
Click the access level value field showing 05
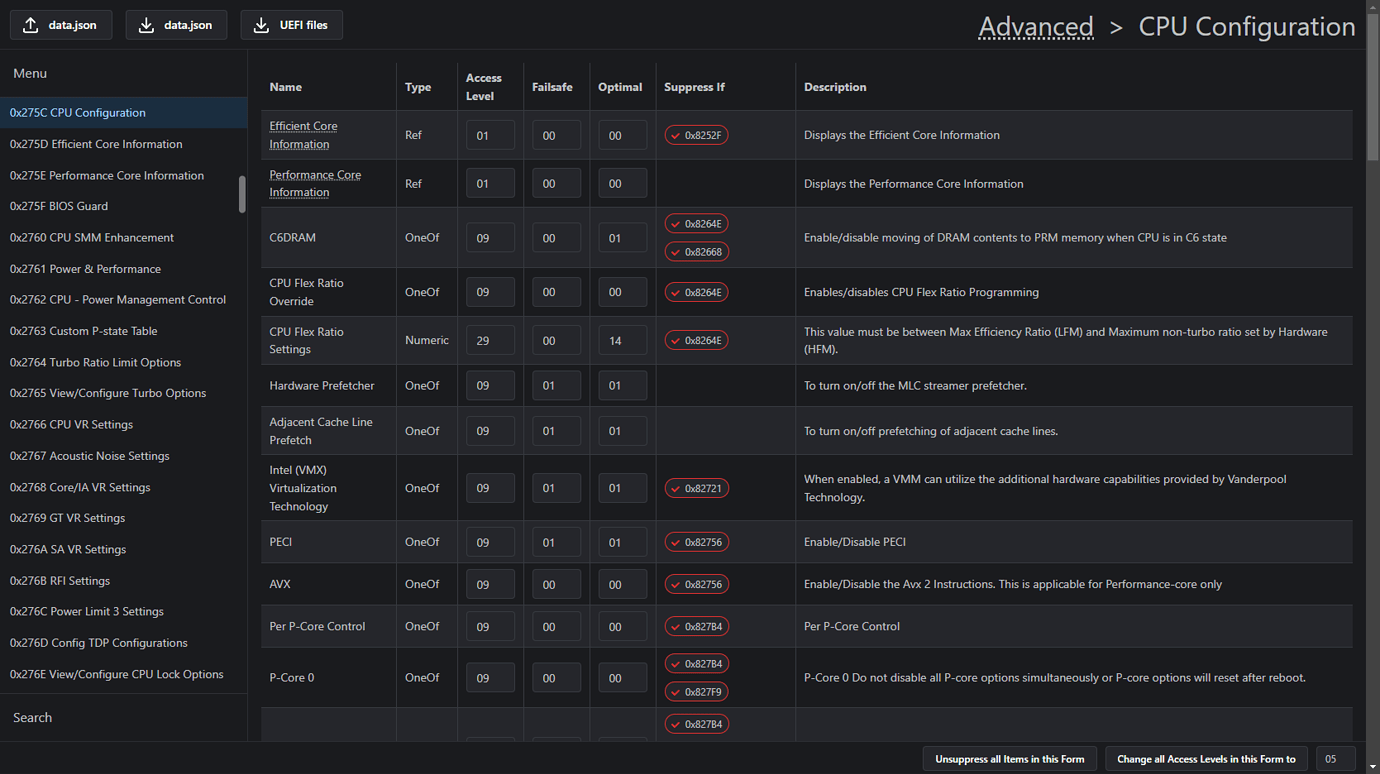pyautogui.click(x=1335, y=759)
